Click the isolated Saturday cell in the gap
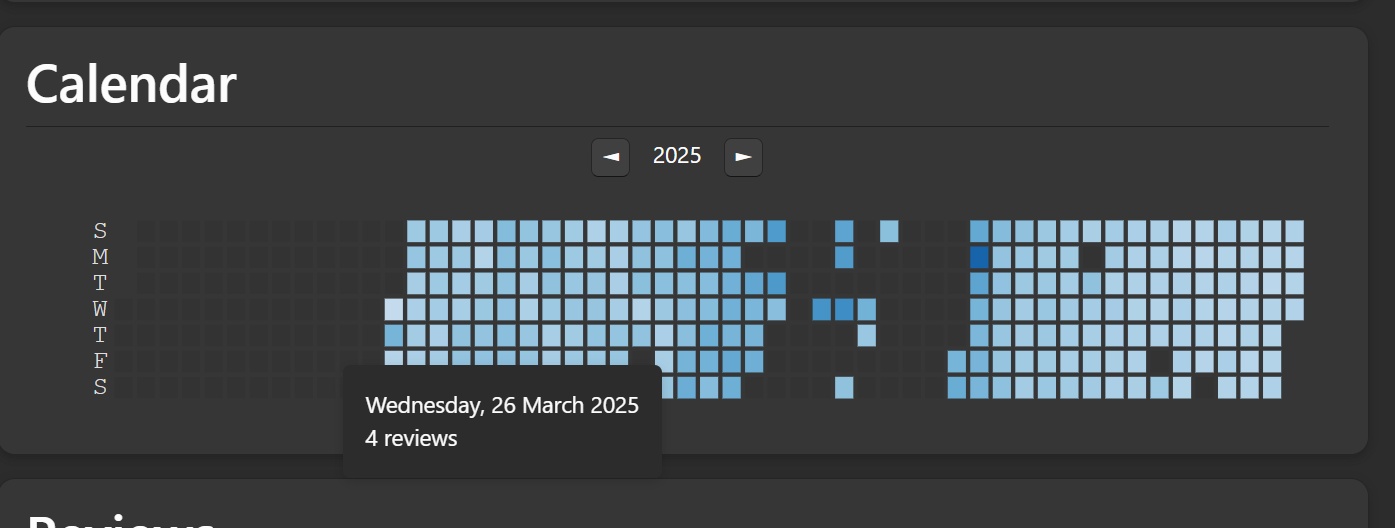 [x=844, y=387]
